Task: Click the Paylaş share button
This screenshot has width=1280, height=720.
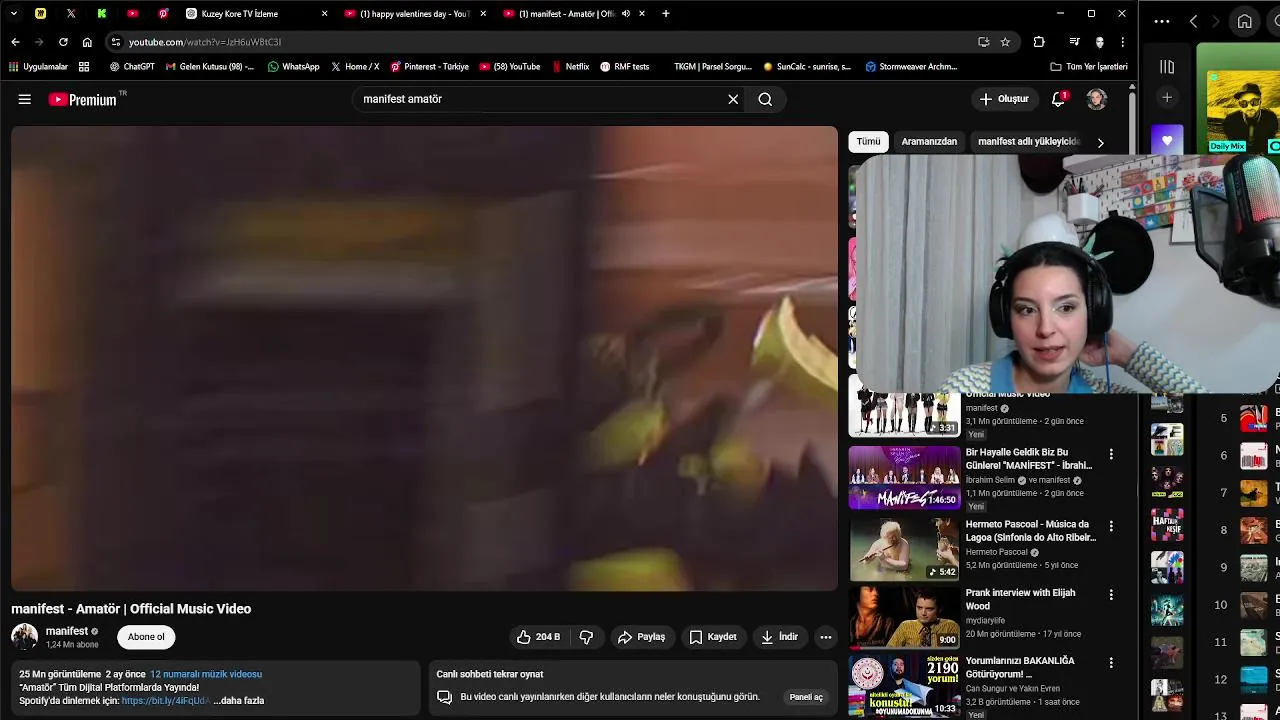Action: click(641, 637)
